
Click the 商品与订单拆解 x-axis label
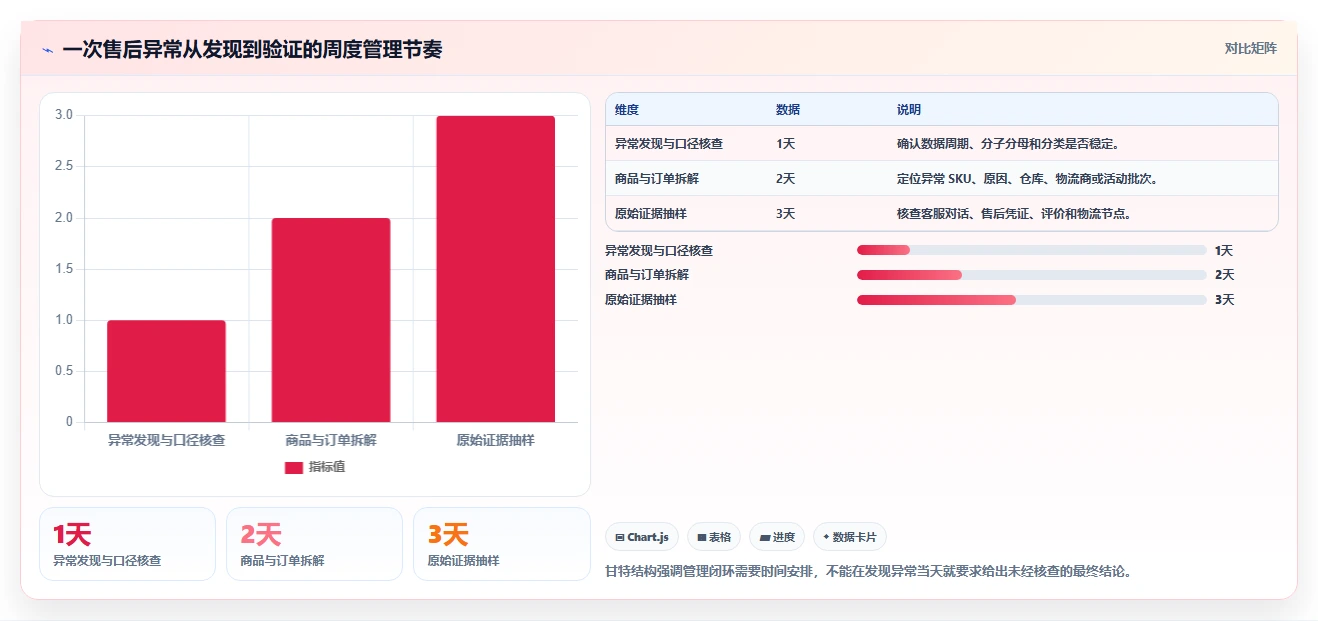click(331, 440)
